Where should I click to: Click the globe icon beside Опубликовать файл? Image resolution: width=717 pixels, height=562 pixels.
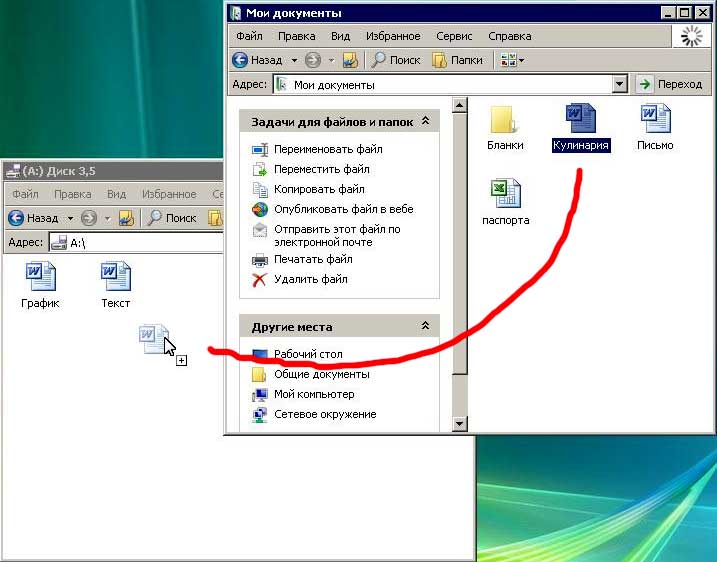click(260, 209)
